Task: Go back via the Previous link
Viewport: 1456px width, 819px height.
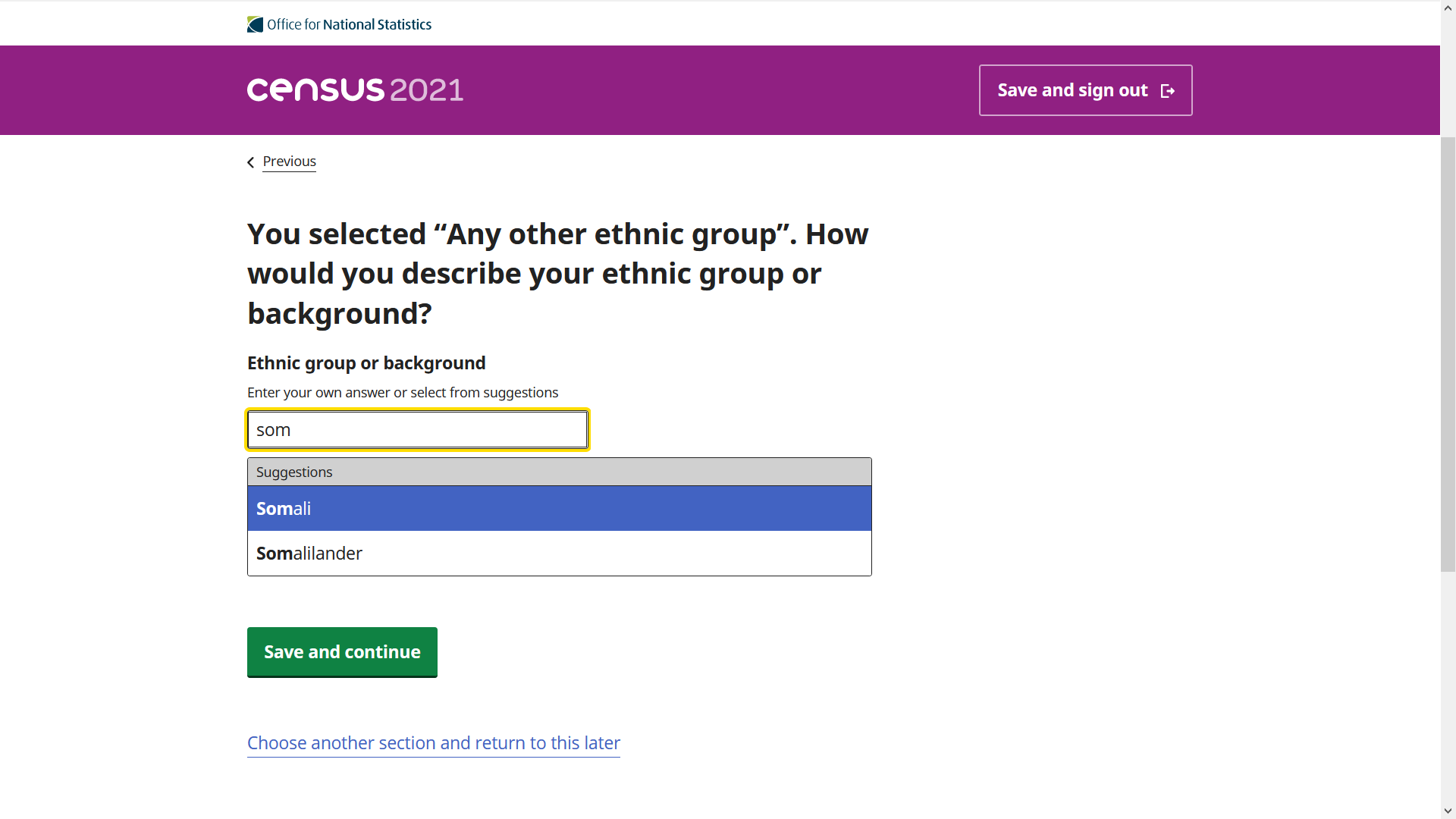Action: pyautogui.click(x=289, y=162)
